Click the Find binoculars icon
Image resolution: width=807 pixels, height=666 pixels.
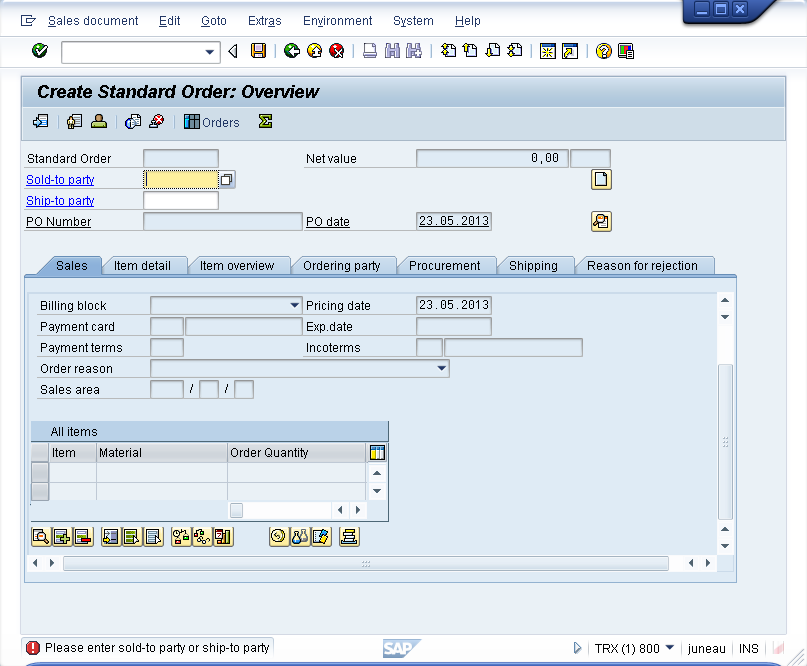pos(392,50)
